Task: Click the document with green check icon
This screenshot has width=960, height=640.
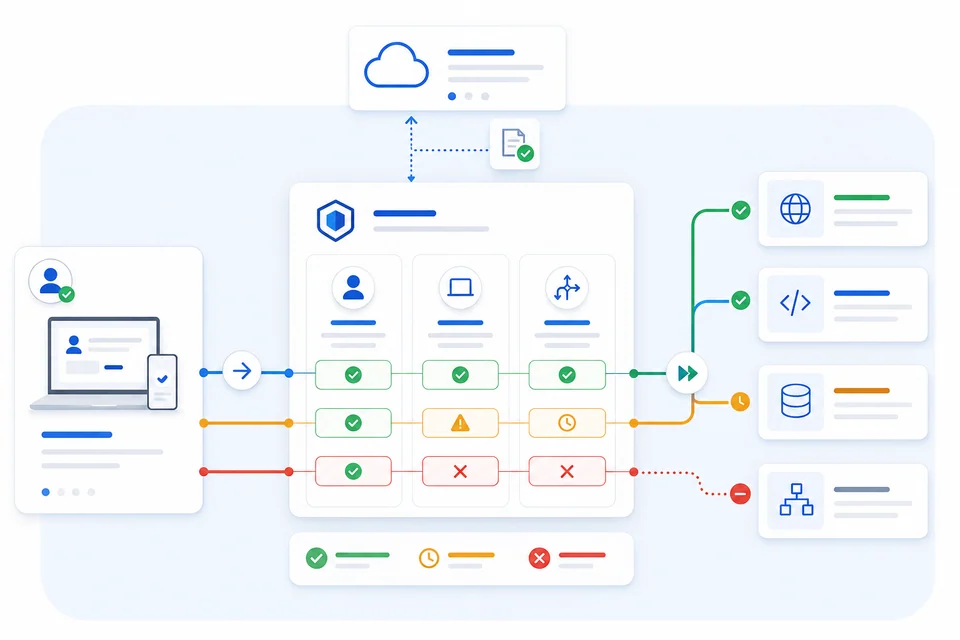Action: coord(516,145)
